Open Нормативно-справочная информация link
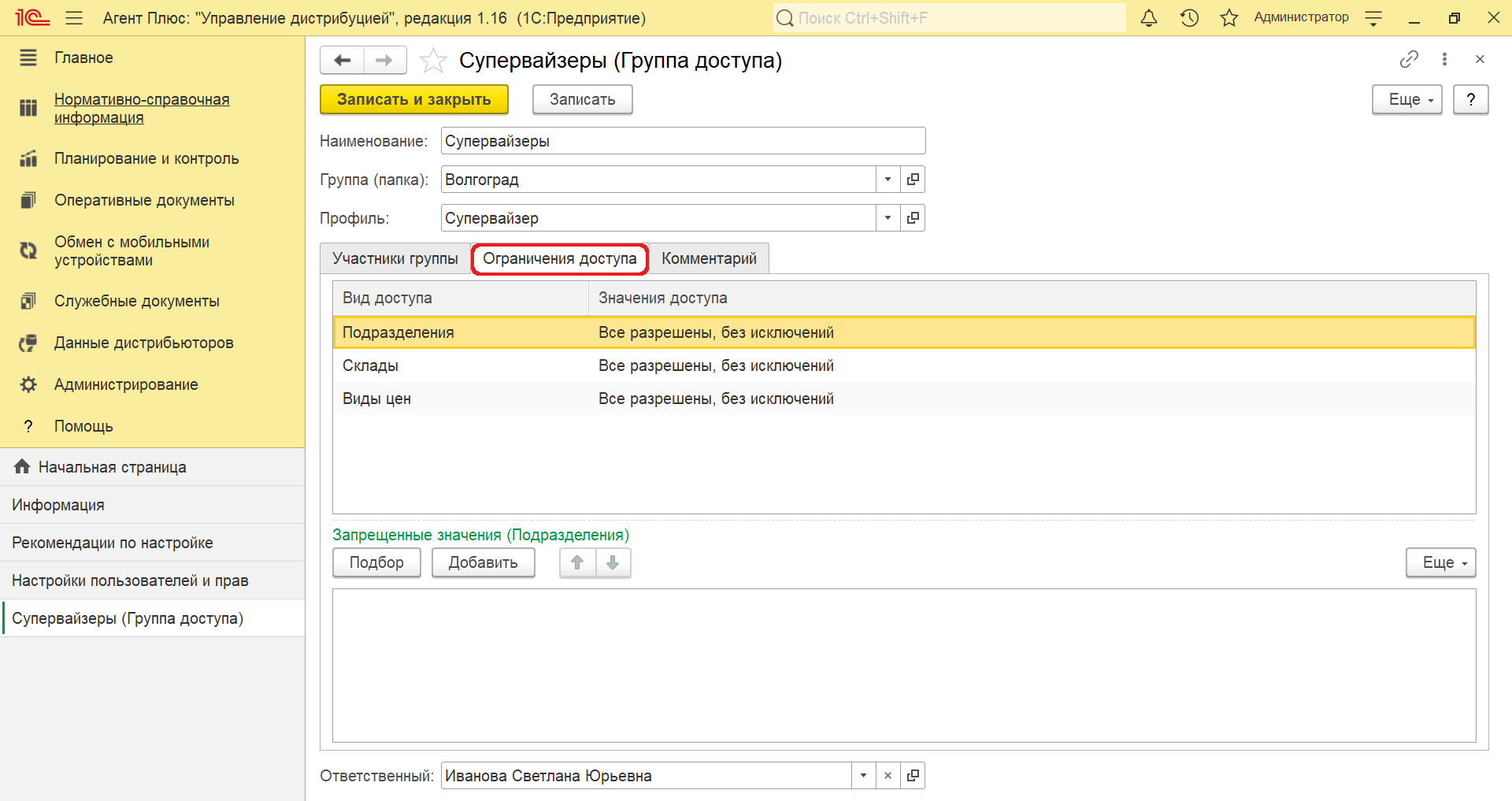 pyautogui.click(x=142, y=108)
